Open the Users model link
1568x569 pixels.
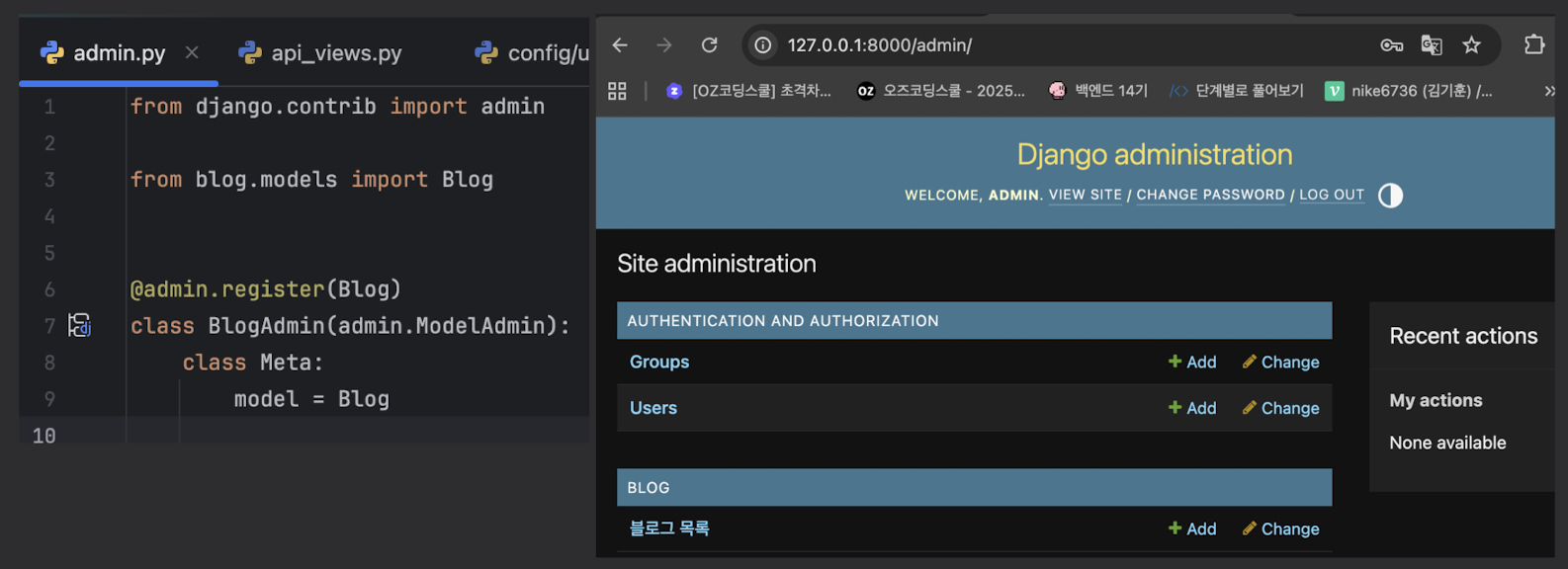coord(653,408)
